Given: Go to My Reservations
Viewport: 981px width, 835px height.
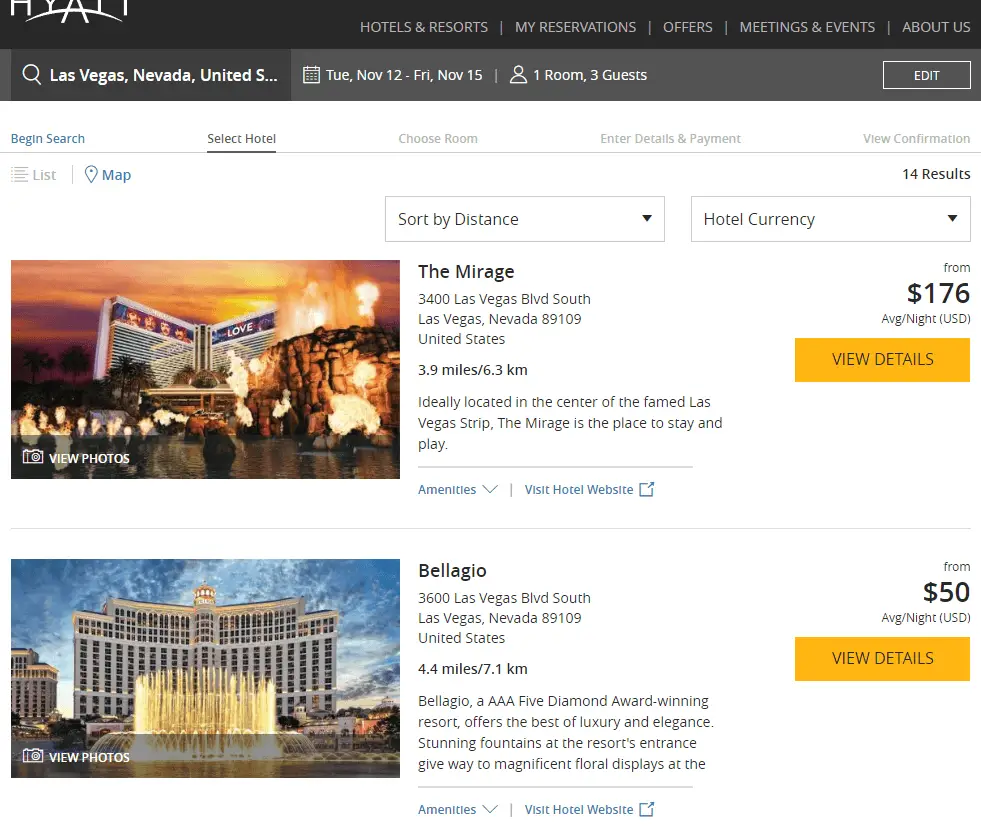Looking at the screenshot, I should [575, 27].
